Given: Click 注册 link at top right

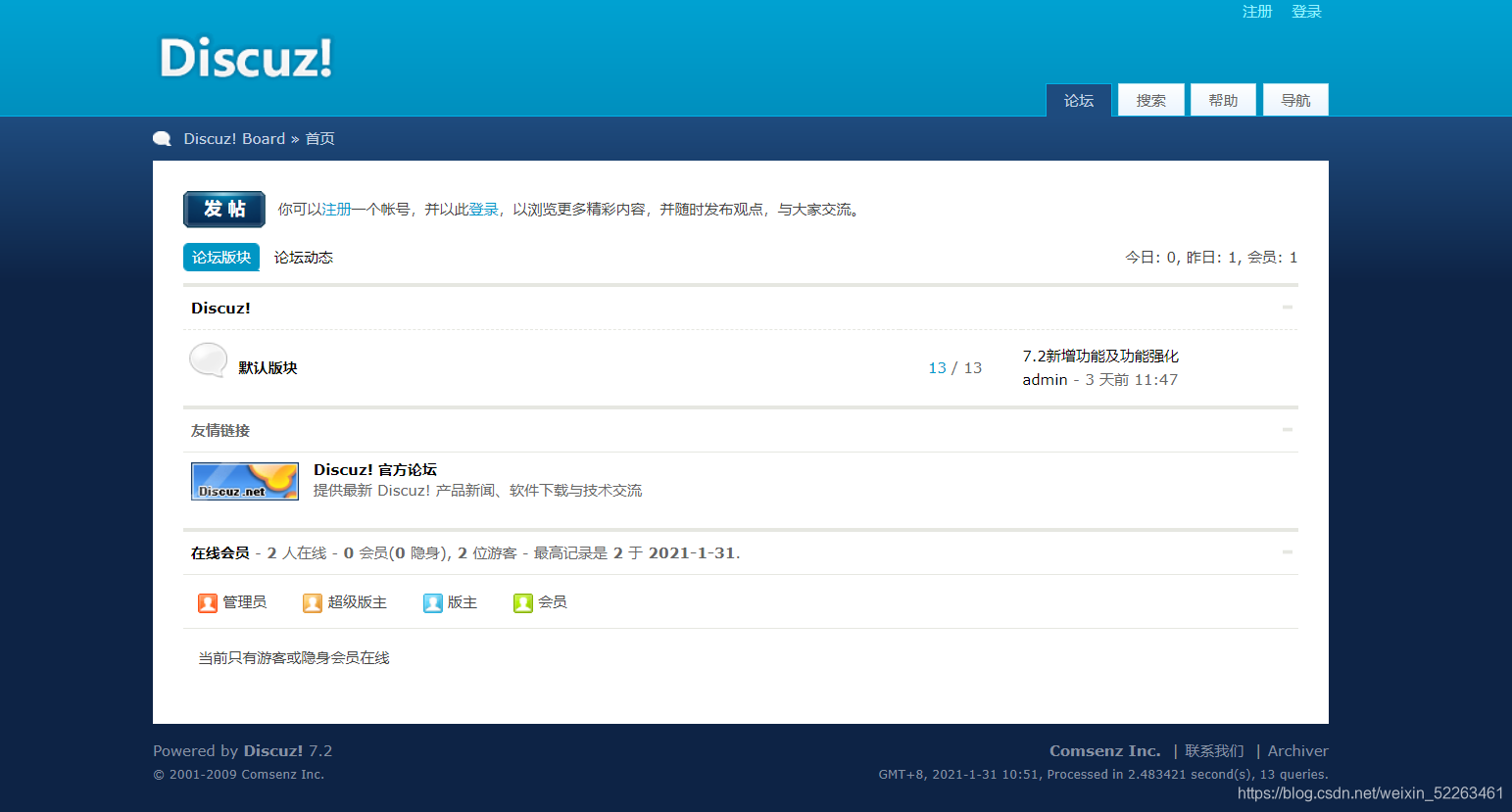Looking at the screenshot, I should click(1257, 12).
